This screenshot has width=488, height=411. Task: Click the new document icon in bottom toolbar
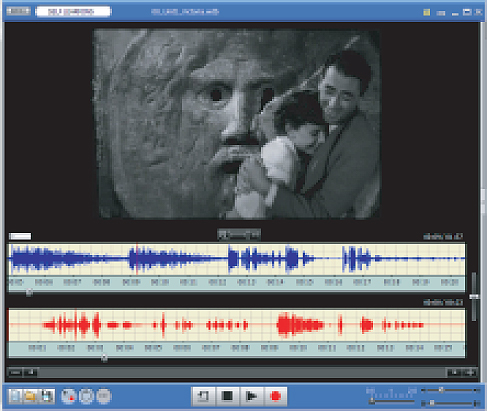(x=15, y=396)
